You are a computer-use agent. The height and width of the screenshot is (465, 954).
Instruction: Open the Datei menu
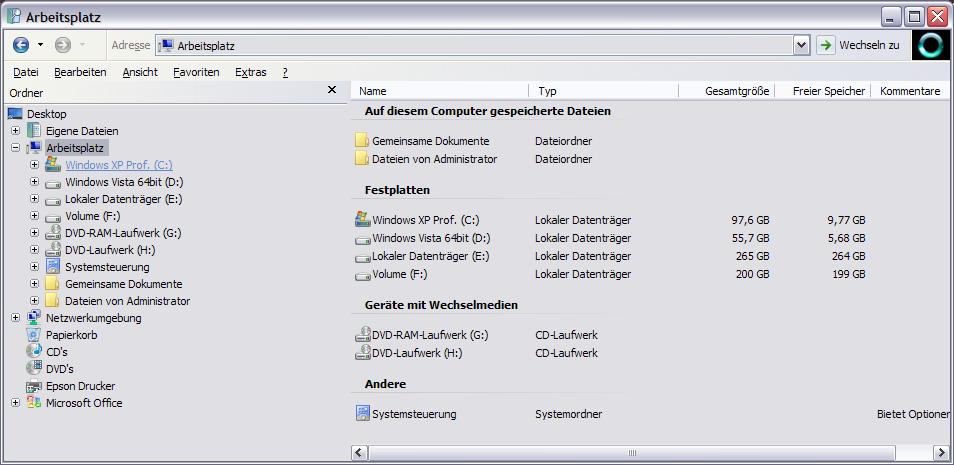point(26,72)
